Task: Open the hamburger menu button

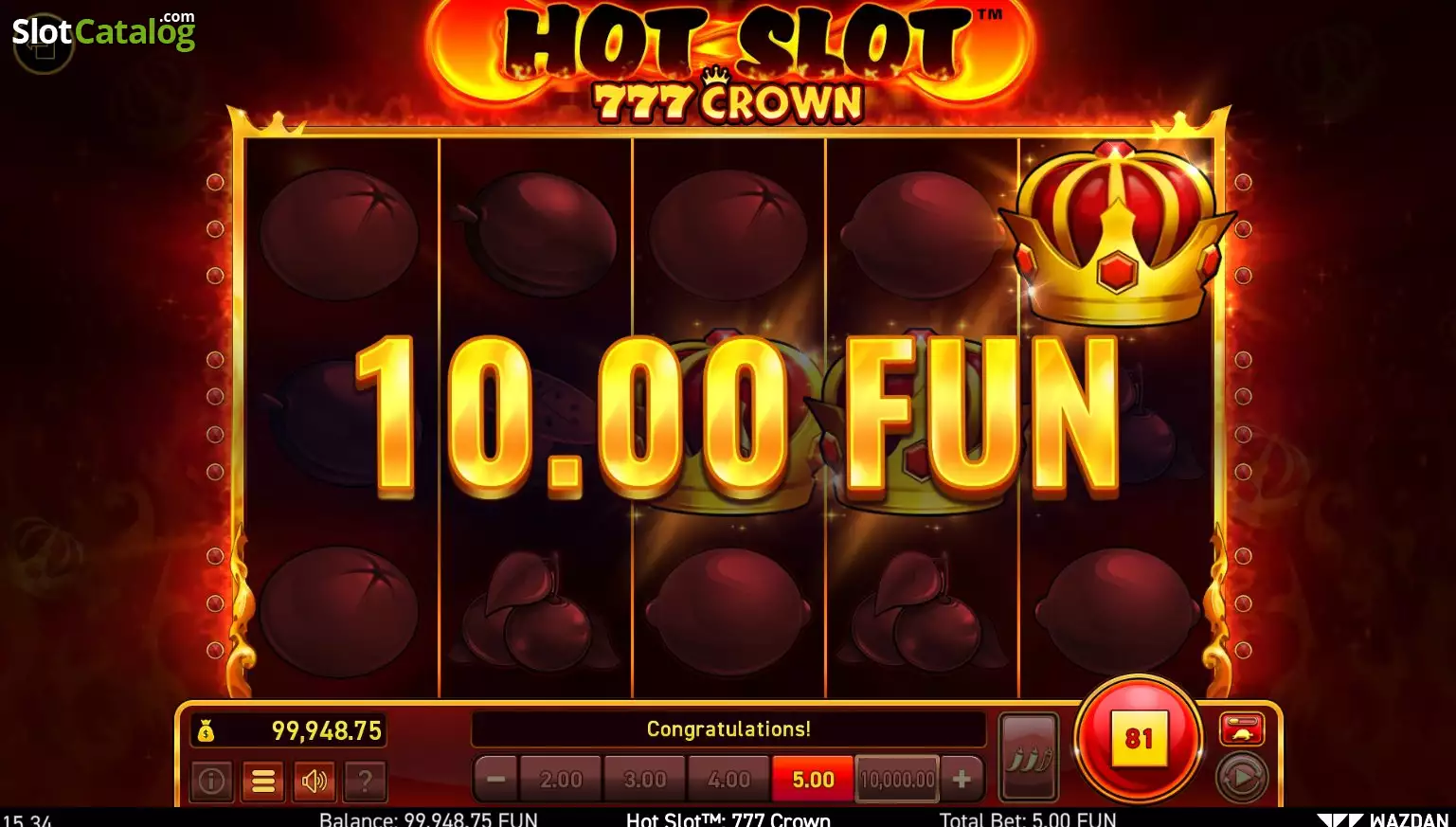Action: pyautogui.click(x=263, y=781)
